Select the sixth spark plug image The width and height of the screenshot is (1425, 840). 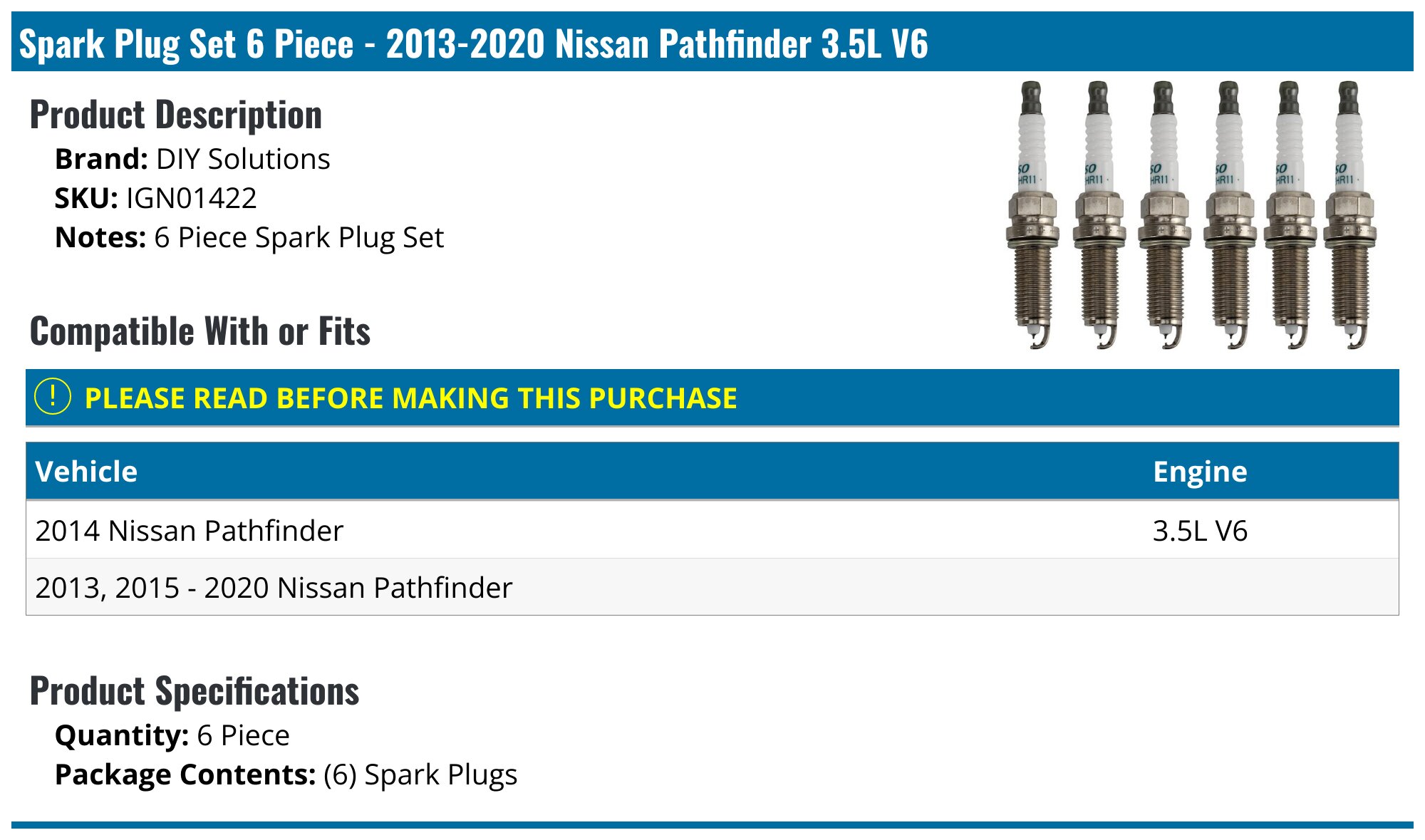[1350, 215]
